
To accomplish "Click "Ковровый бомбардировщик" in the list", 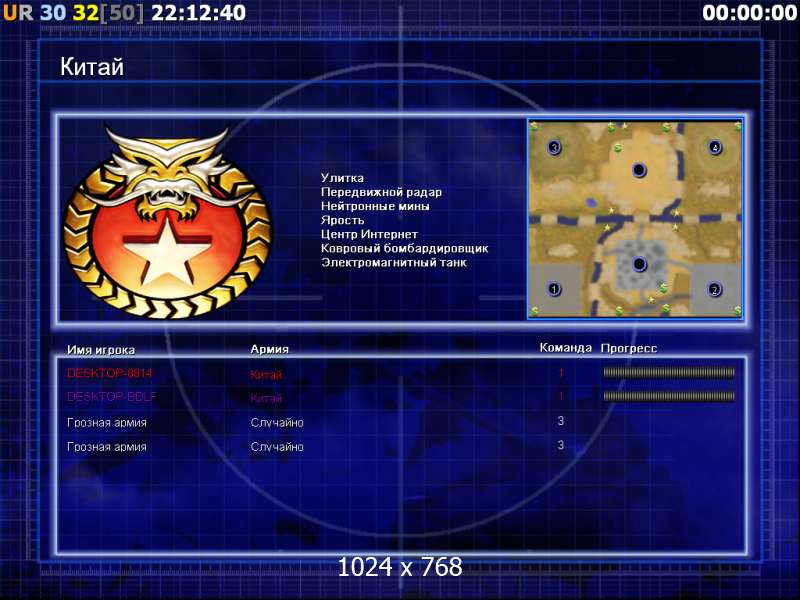I will (x=405, y=248).
